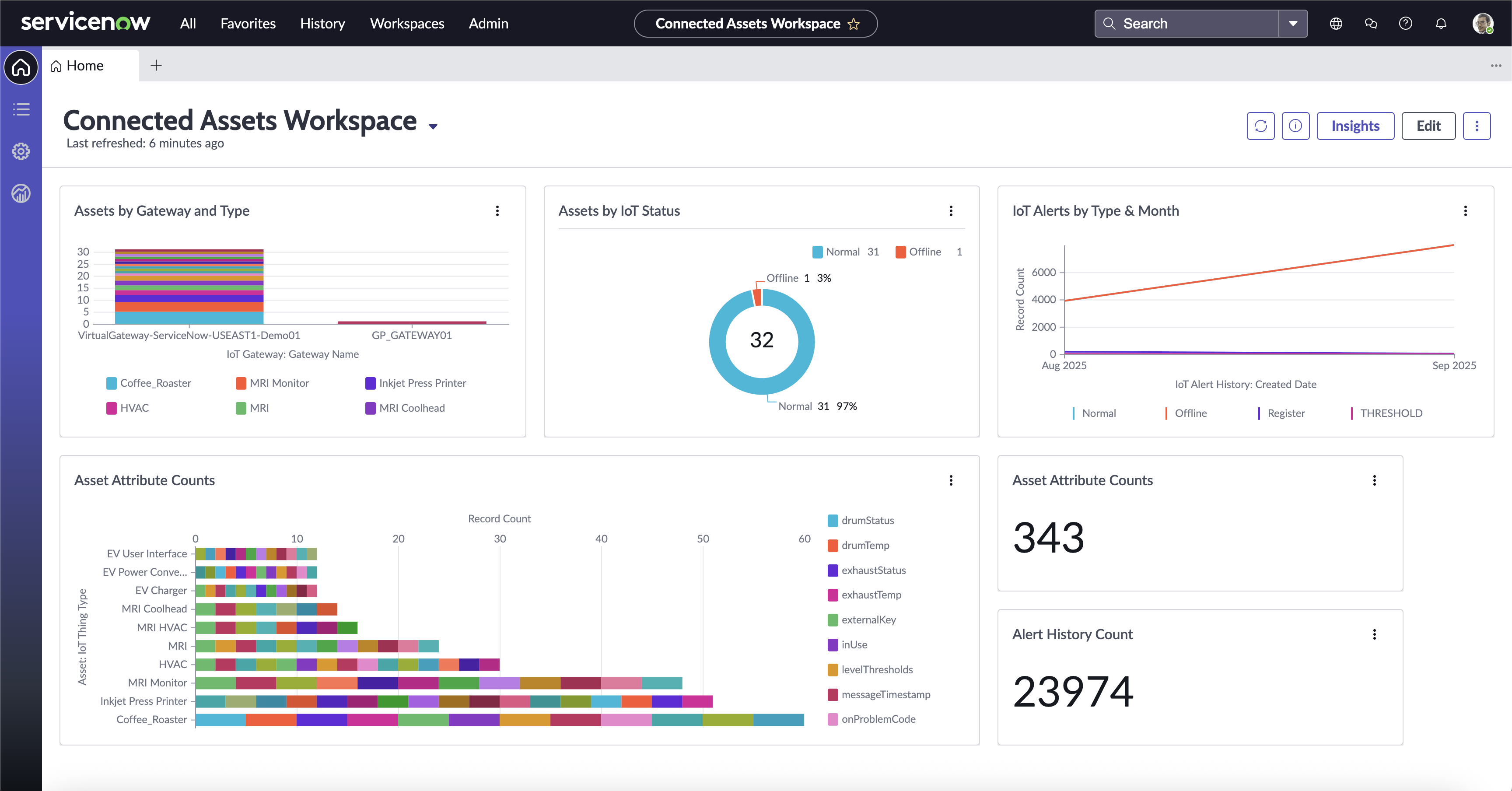Favorite Connected Assets Workspace with star icon

[x=854, y=24]
